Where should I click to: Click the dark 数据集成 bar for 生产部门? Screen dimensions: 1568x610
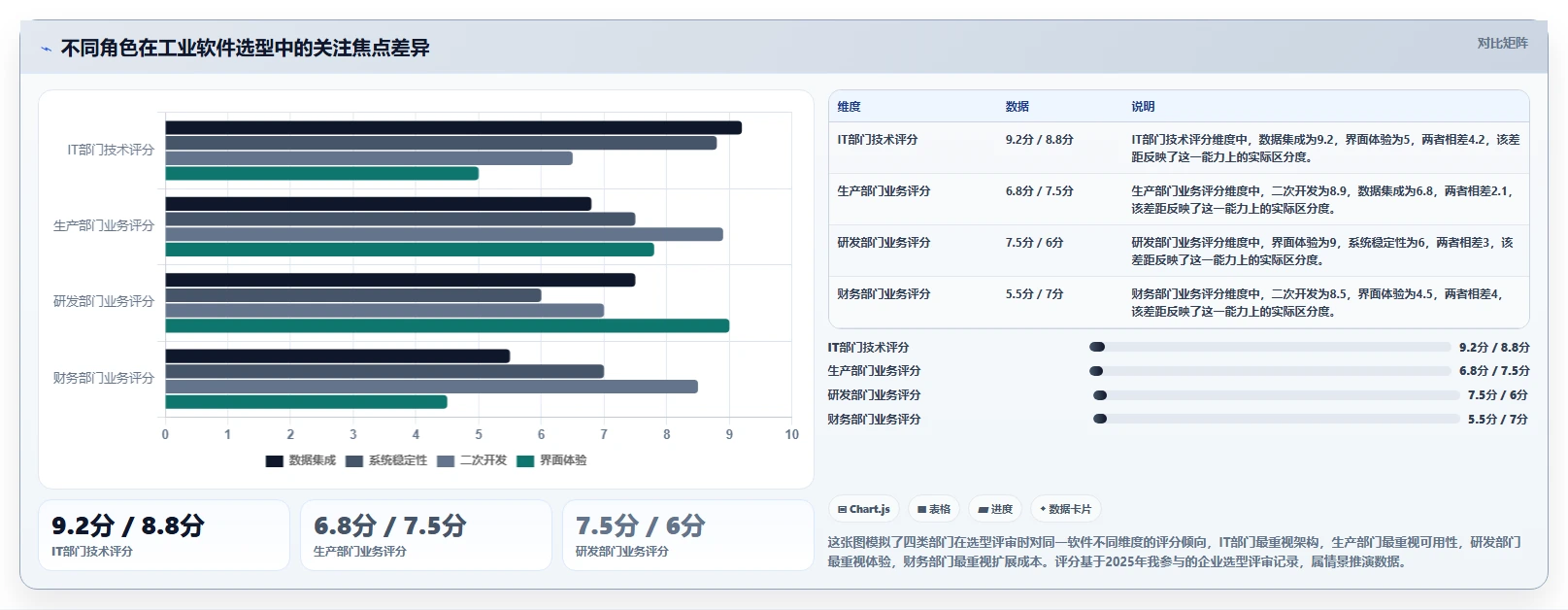pyautogui.click(x=378, y=204)
